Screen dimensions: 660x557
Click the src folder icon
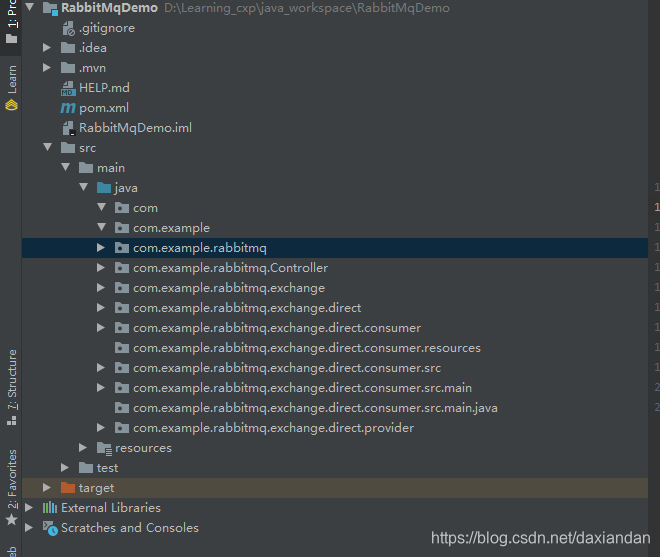click(68, 147)
